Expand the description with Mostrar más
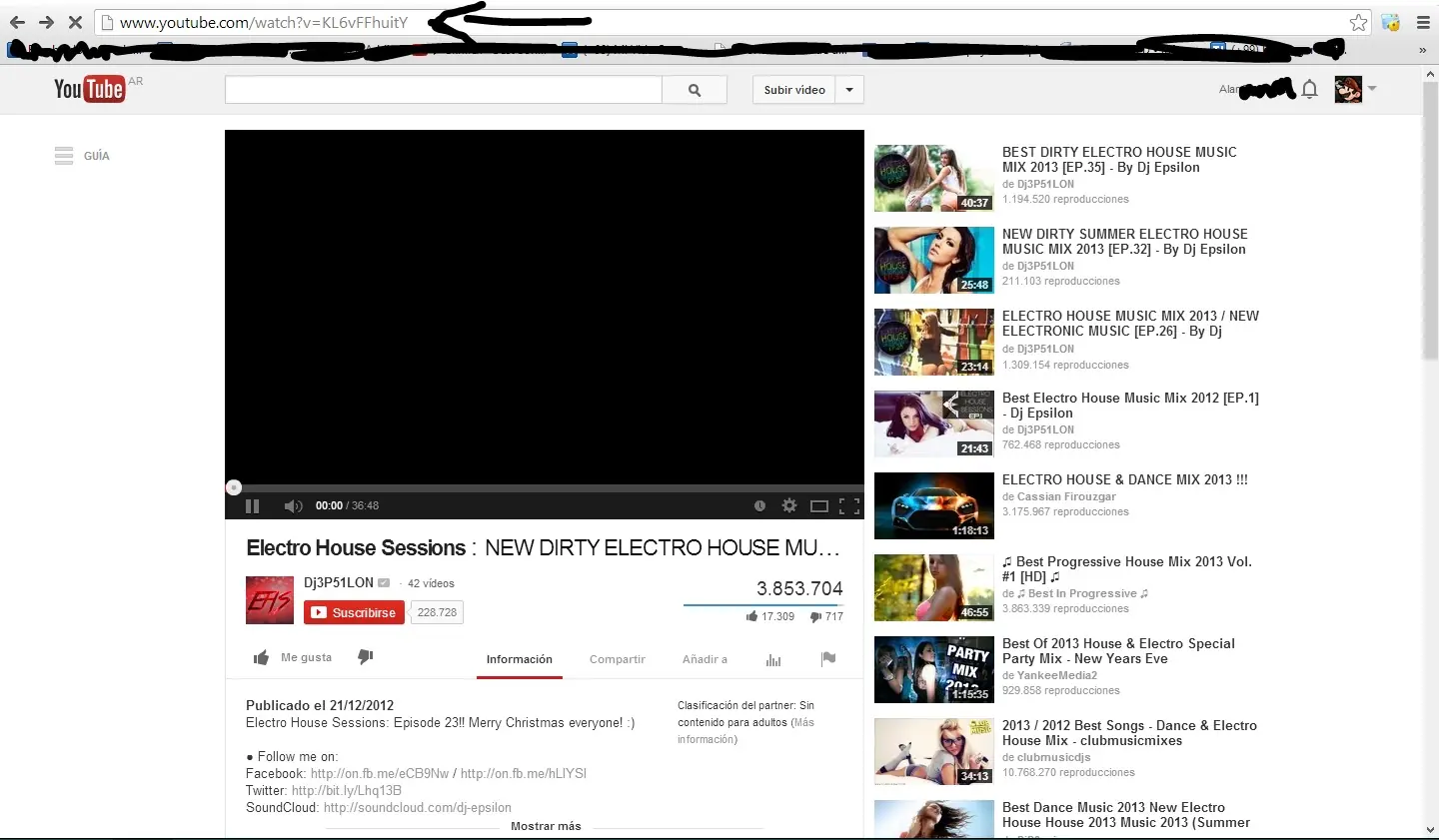1439x840 pixels. click(x=546, y=826)
